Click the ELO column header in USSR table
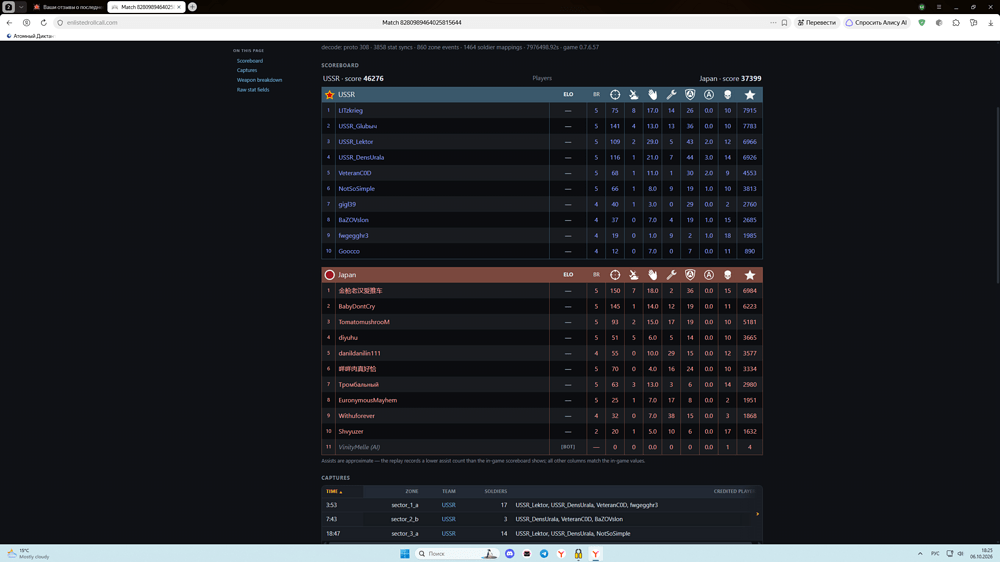Image resolution: width=1000 pixels, height=562 pixels. [x=568, y=94]
